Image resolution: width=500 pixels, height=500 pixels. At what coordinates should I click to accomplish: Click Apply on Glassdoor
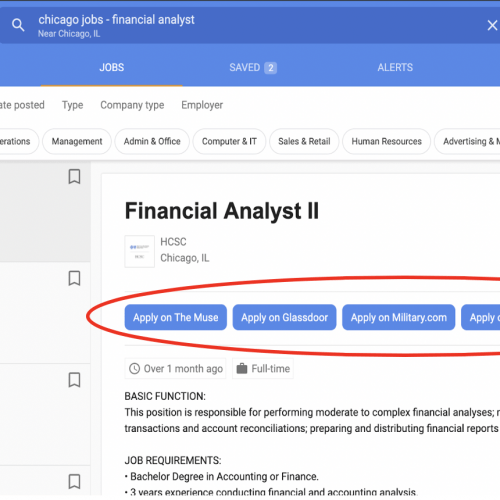pyautogui.click(x=284, y=317)
